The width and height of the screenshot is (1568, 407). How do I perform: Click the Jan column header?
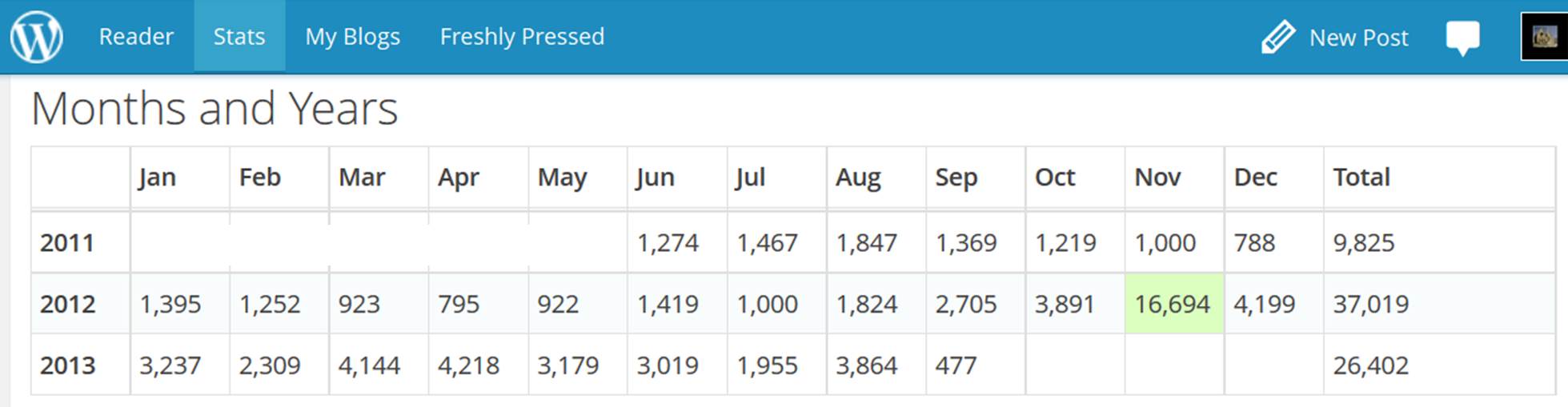(157, 177)
